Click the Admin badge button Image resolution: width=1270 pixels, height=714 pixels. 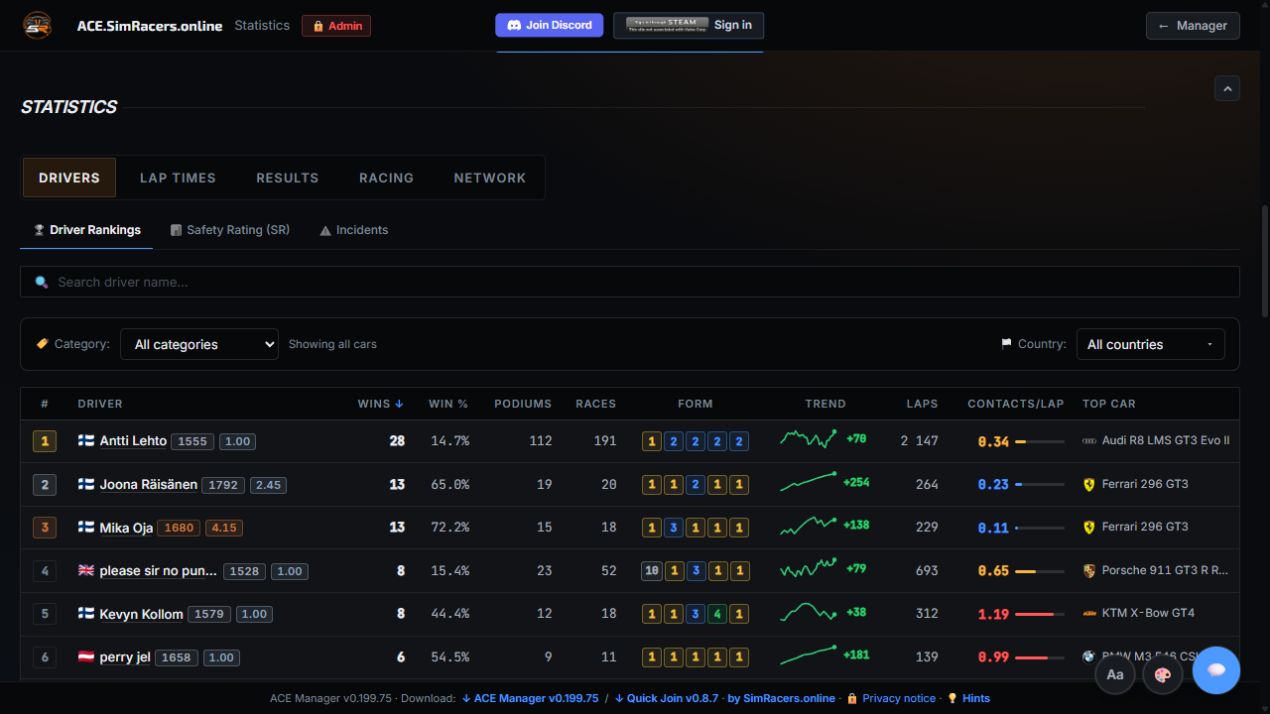(336, 26)
